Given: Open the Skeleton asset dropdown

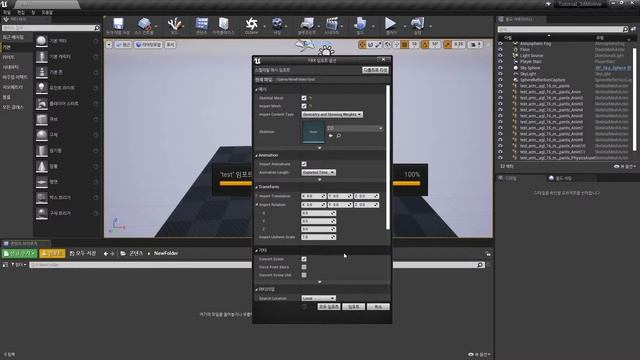Looking at the screenshot, I should tap(354, 128).
